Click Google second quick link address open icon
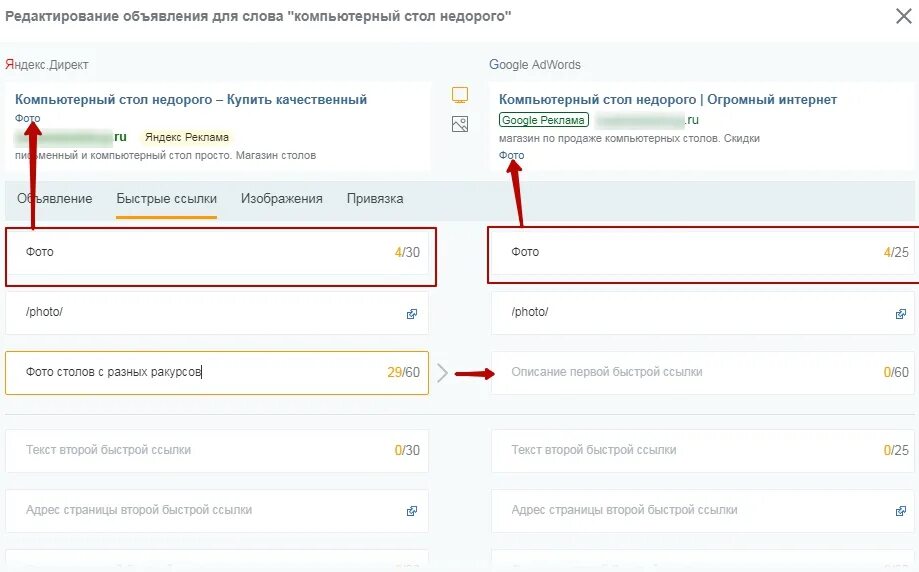The width and height of the screenshot is (919, 572). tap(901, 511)
